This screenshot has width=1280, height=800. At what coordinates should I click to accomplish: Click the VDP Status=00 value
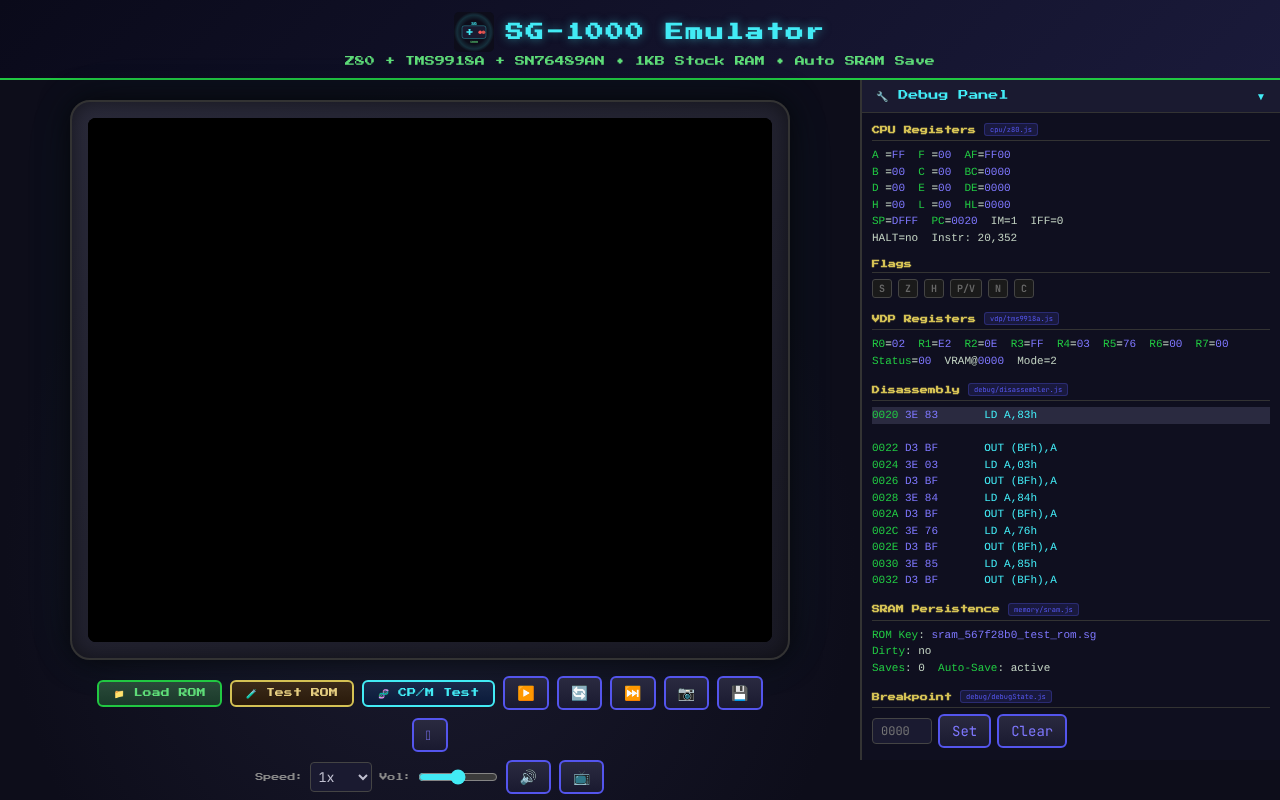pyautogui.click(x=902, y=361)
